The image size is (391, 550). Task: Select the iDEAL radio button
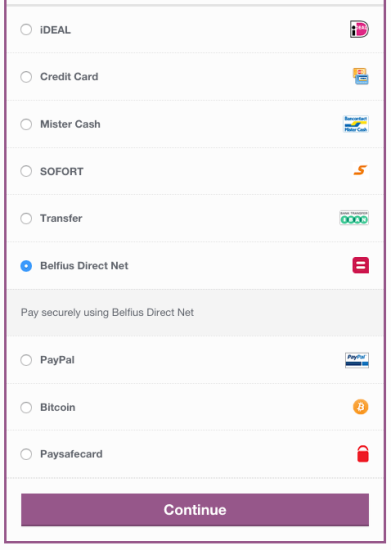click(x=26, y=29)
